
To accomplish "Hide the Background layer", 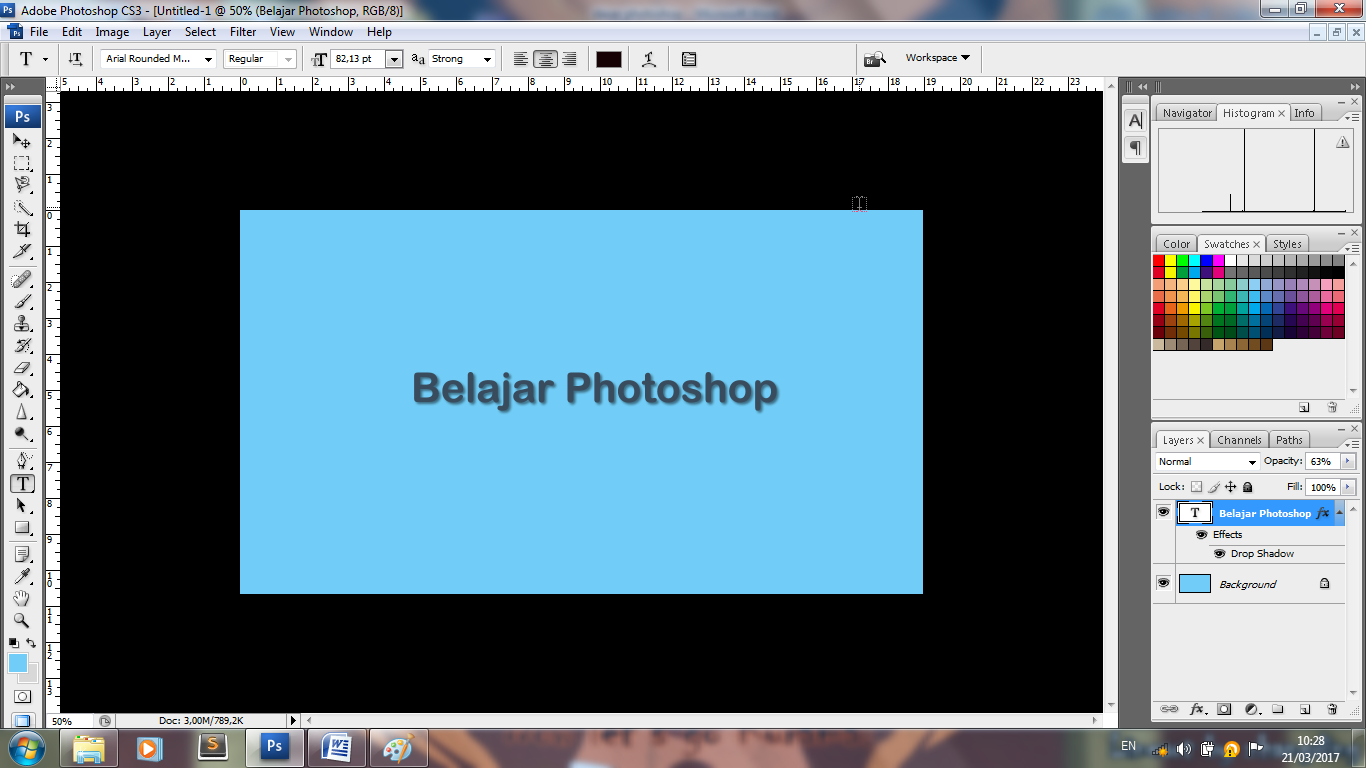I will click(1163, 583).
